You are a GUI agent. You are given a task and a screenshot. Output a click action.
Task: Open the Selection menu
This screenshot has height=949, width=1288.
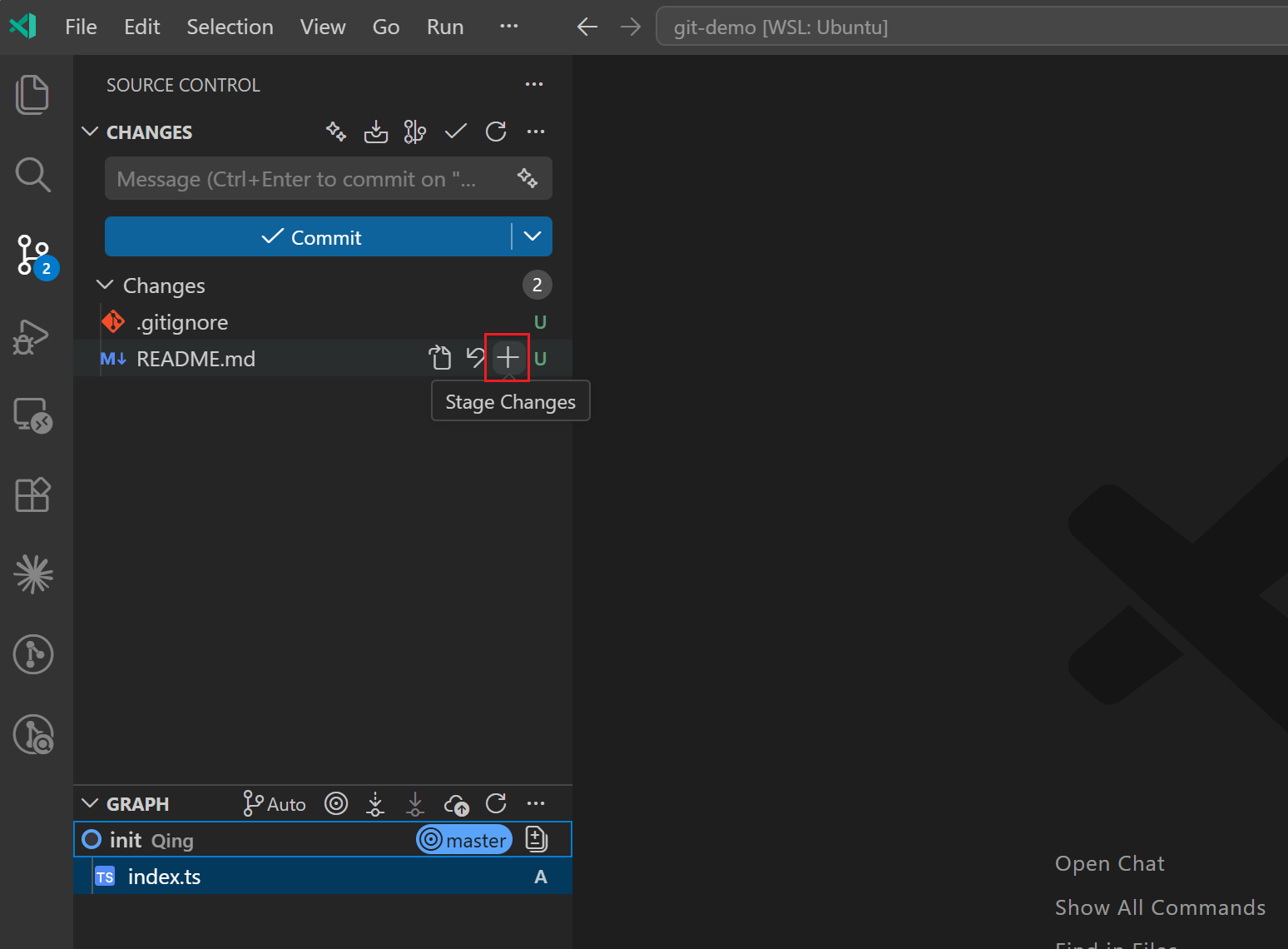coord(230,27)
